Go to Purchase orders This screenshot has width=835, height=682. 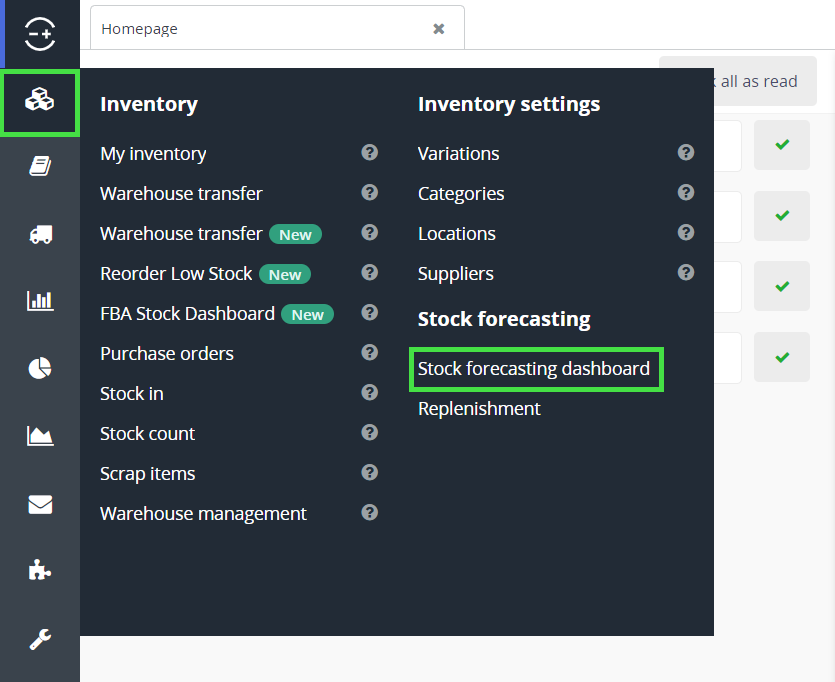167,354
